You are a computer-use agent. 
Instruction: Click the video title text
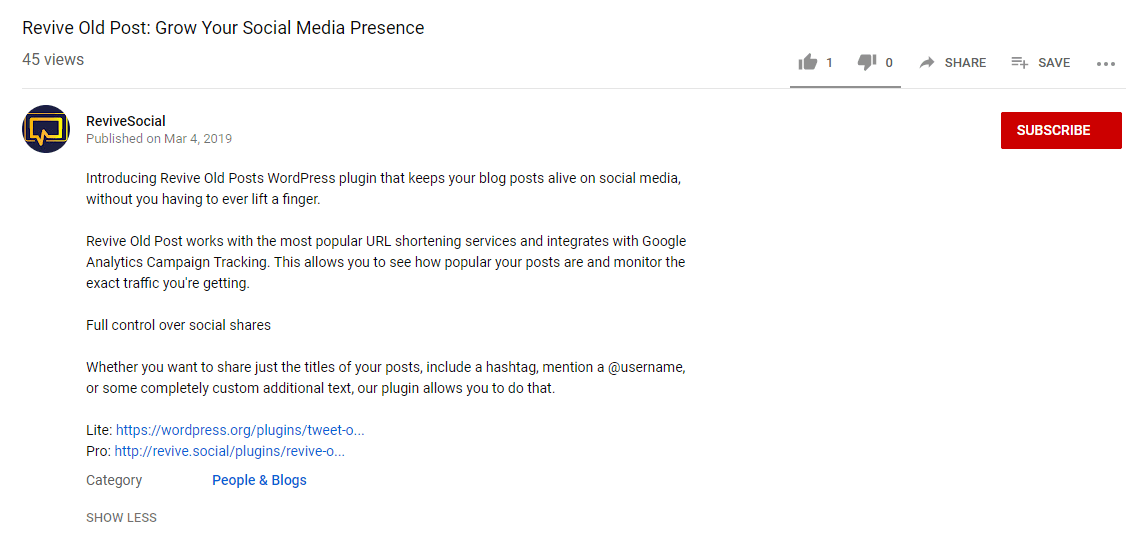[223, 28]
